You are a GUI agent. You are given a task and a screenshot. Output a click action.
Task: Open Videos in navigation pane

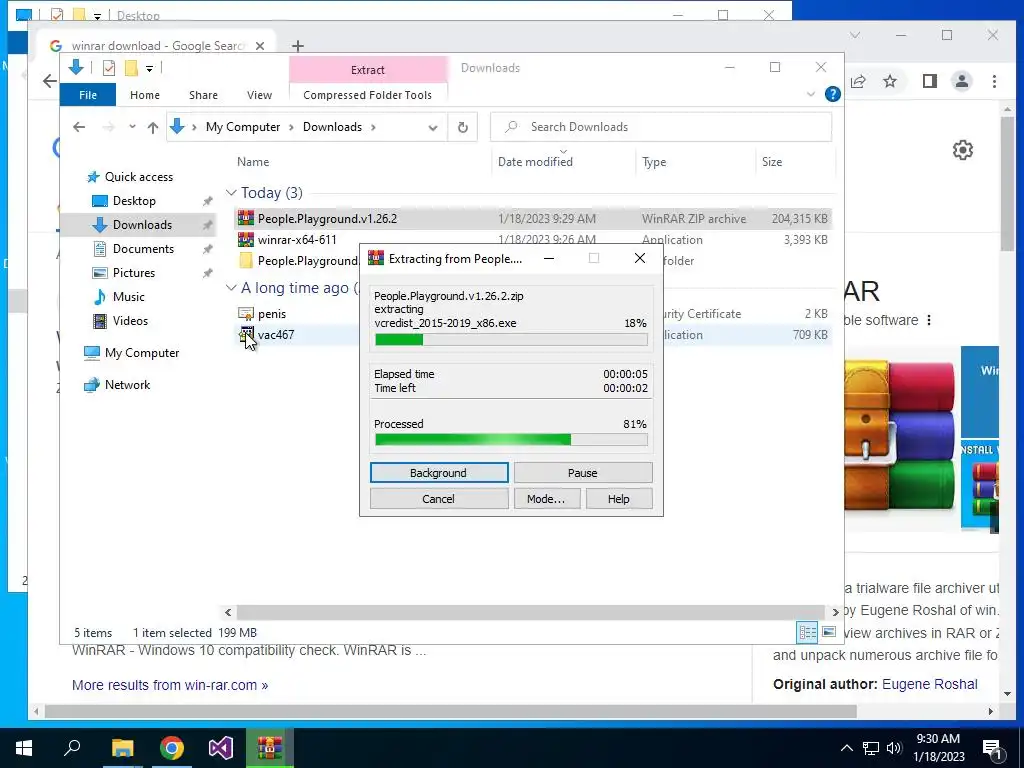pos(130,321)
